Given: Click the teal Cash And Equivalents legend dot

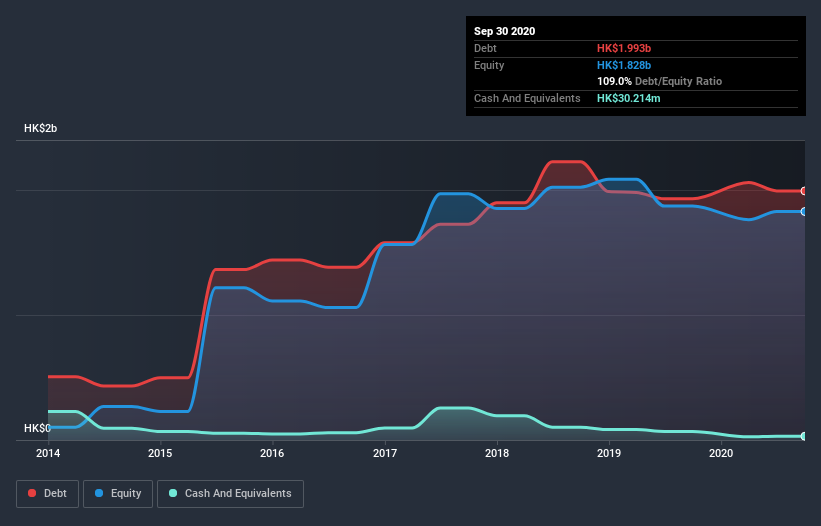Looking at the screenshot, I should pyautogui.click(x=173, y=493).
